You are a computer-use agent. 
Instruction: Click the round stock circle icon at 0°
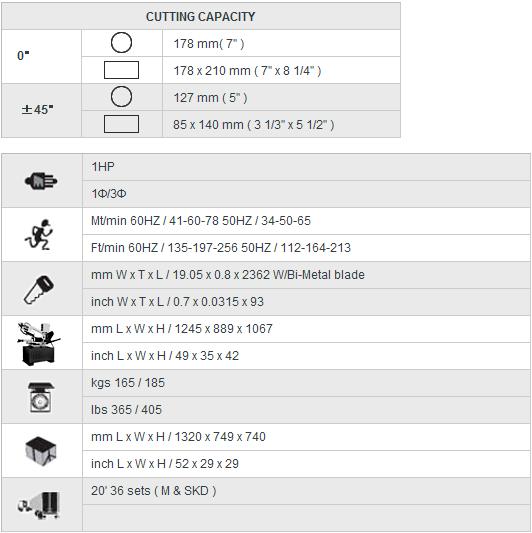click(x=121, y=43)
